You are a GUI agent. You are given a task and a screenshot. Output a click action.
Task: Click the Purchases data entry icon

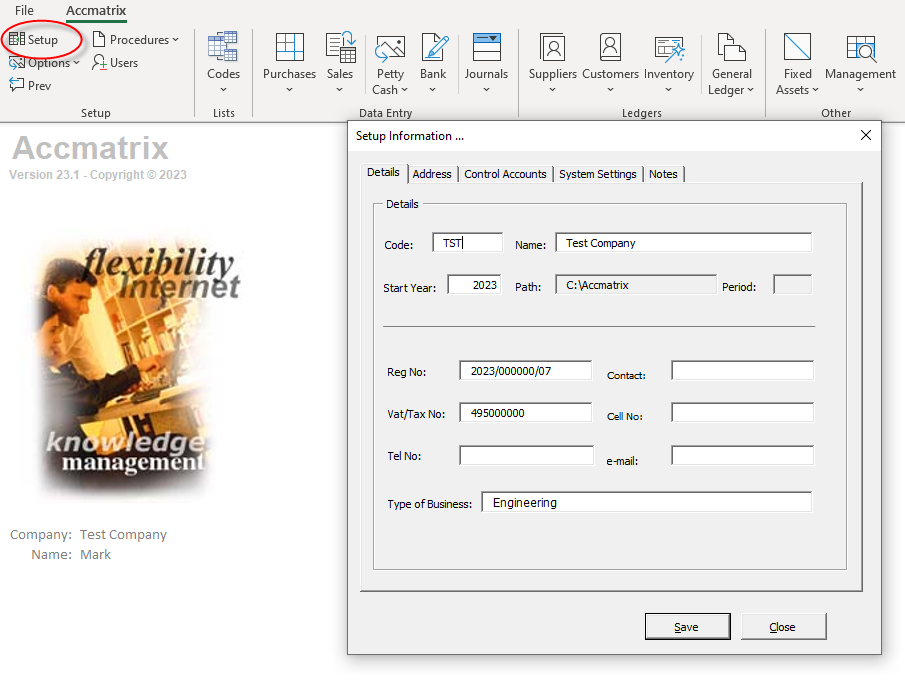(289, 48)
